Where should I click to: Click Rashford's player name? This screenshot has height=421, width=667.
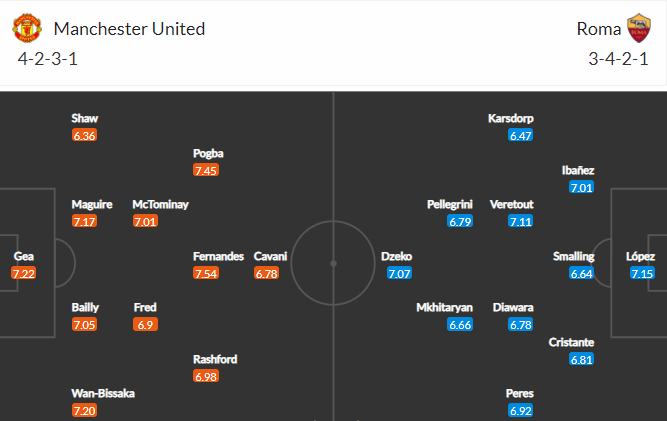click(215, 359)
